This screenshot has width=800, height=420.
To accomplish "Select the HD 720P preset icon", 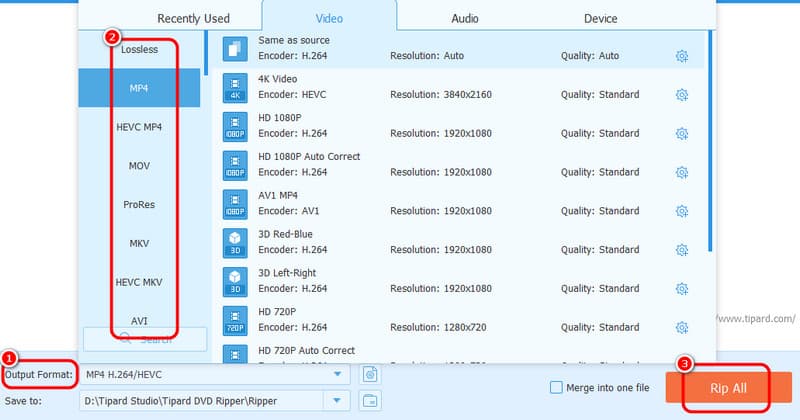I will (235, 320).
